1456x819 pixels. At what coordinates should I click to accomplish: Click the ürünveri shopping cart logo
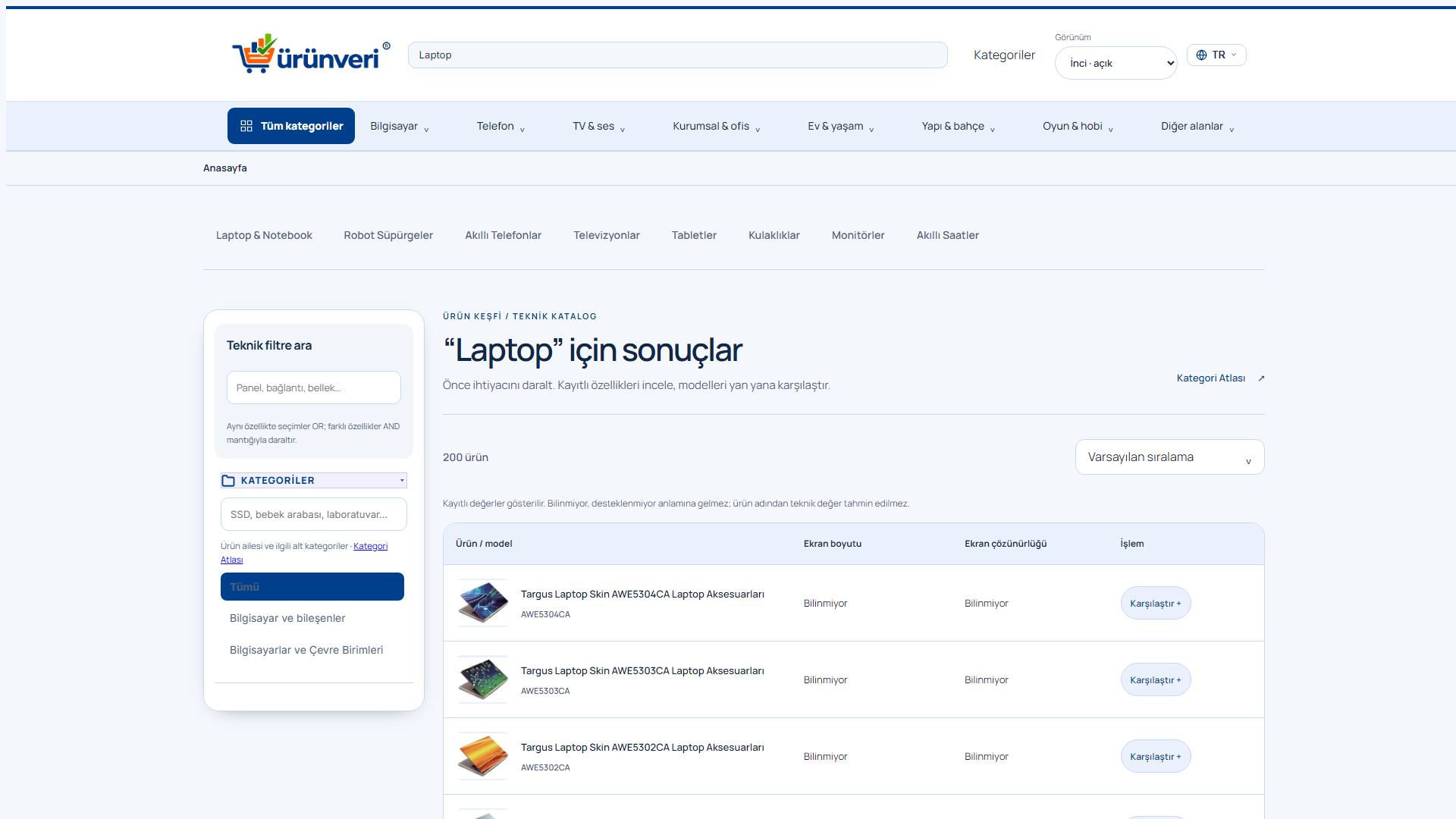click(311, 54)
